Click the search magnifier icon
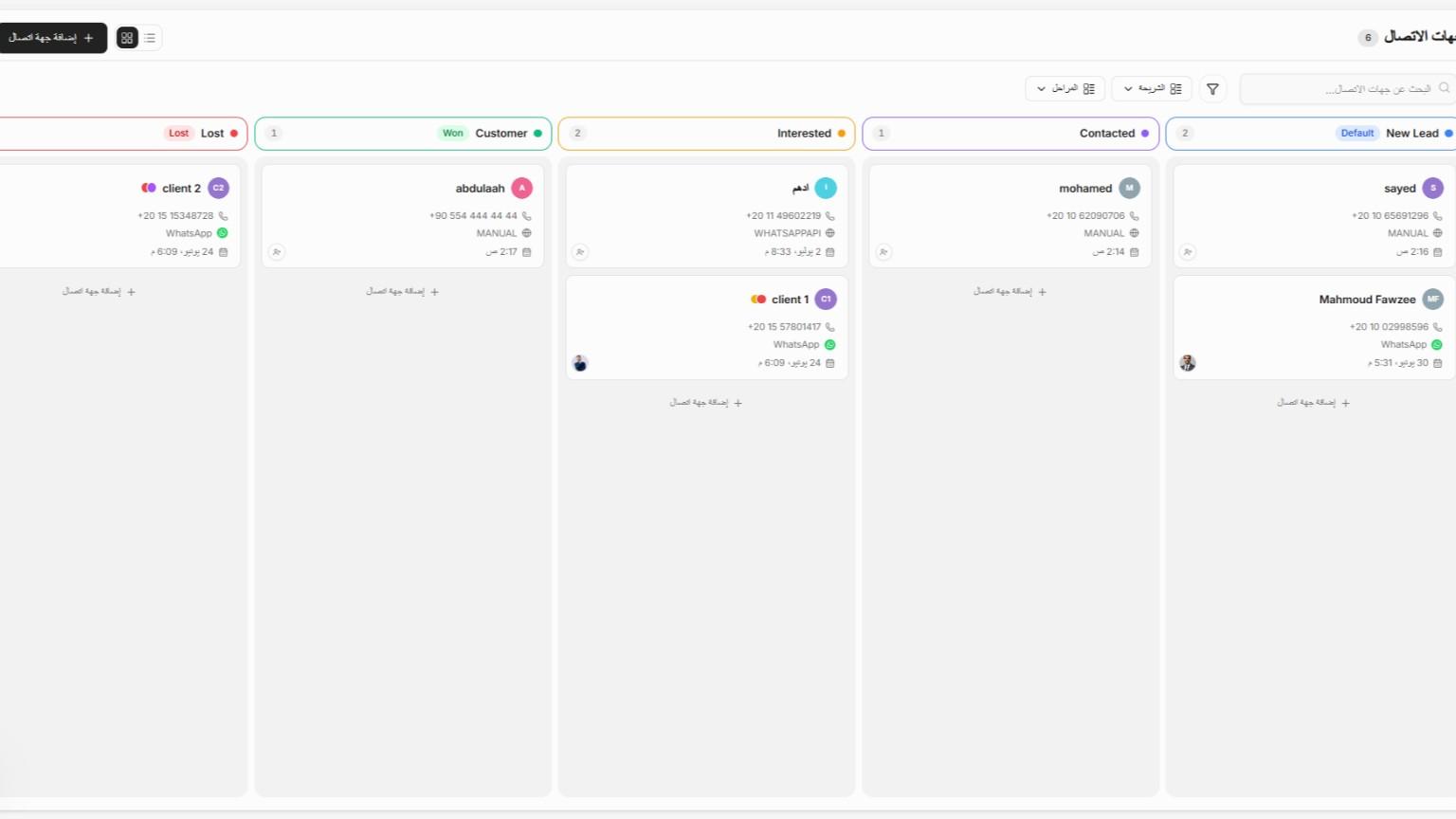 point(1444,88)
